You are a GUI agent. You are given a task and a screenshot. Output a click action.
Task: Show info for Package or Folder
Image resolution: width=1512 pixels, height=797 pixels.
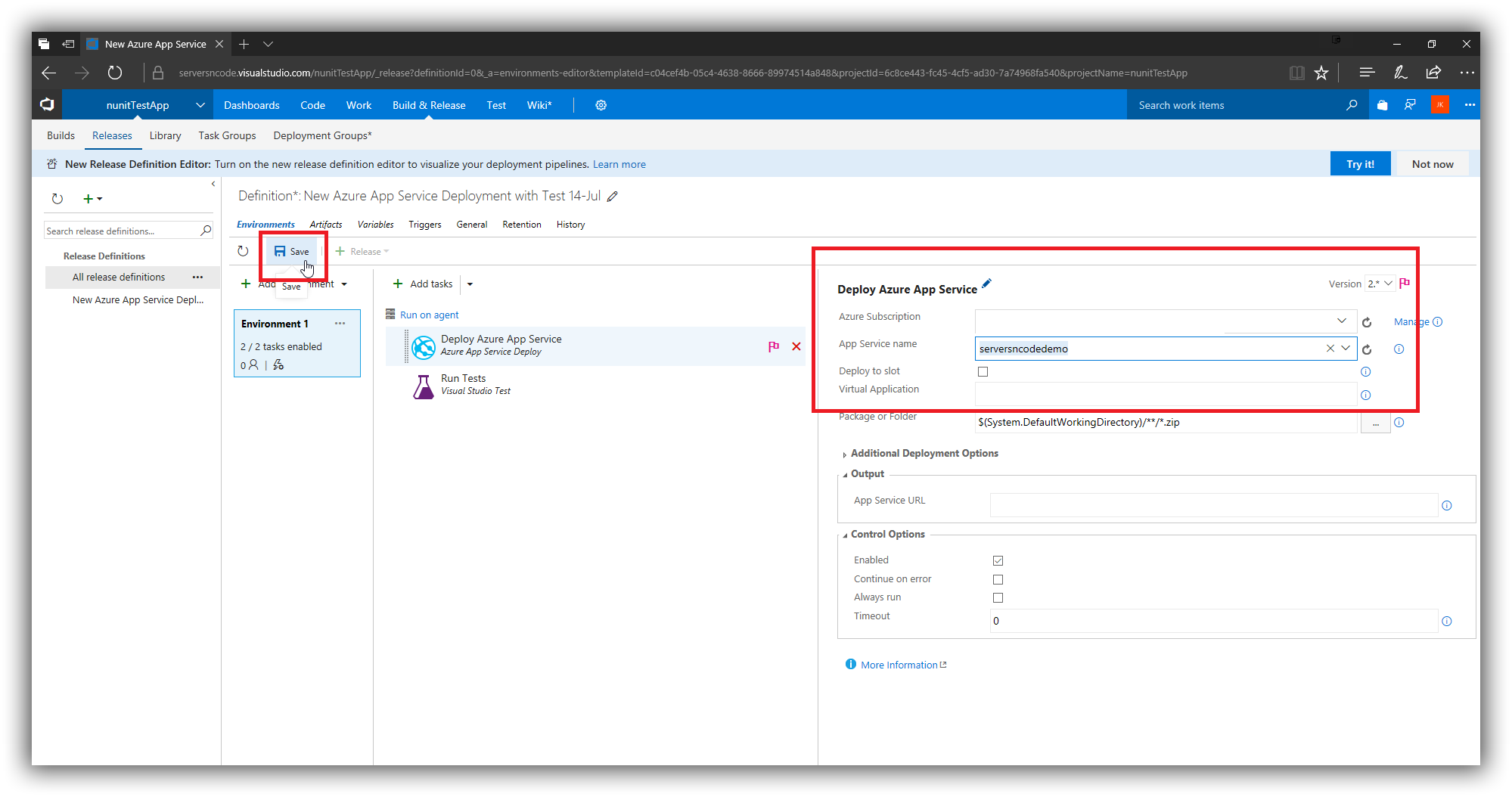tap(1399, 423)
